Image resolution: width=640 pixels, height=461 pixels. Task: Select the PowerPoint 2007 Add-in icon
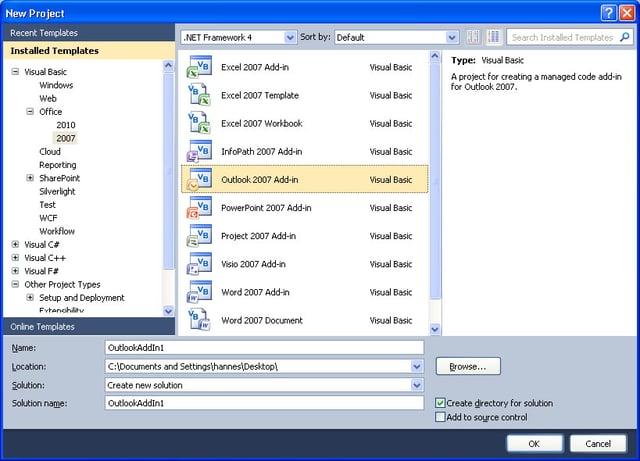[x=199, y=208]
